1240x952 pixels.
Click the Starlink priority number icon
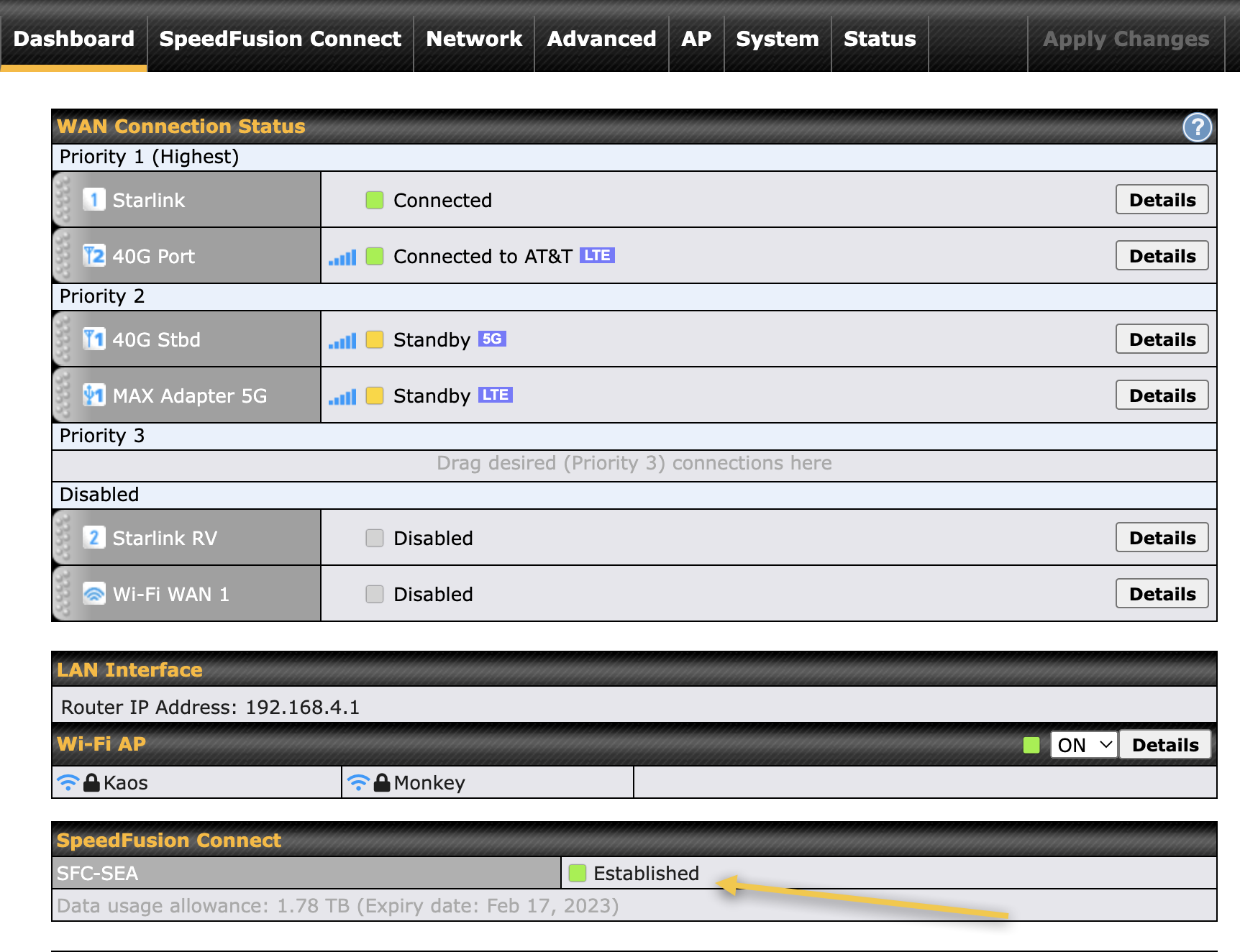94,200
